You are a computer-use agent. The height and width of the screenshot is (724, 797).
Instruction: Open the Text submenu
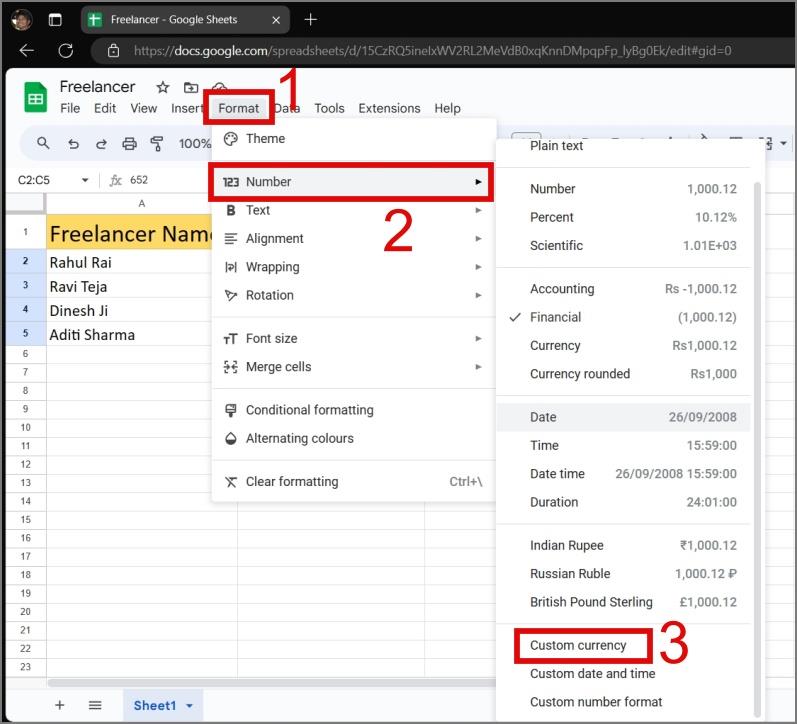[x=354, y=210]
